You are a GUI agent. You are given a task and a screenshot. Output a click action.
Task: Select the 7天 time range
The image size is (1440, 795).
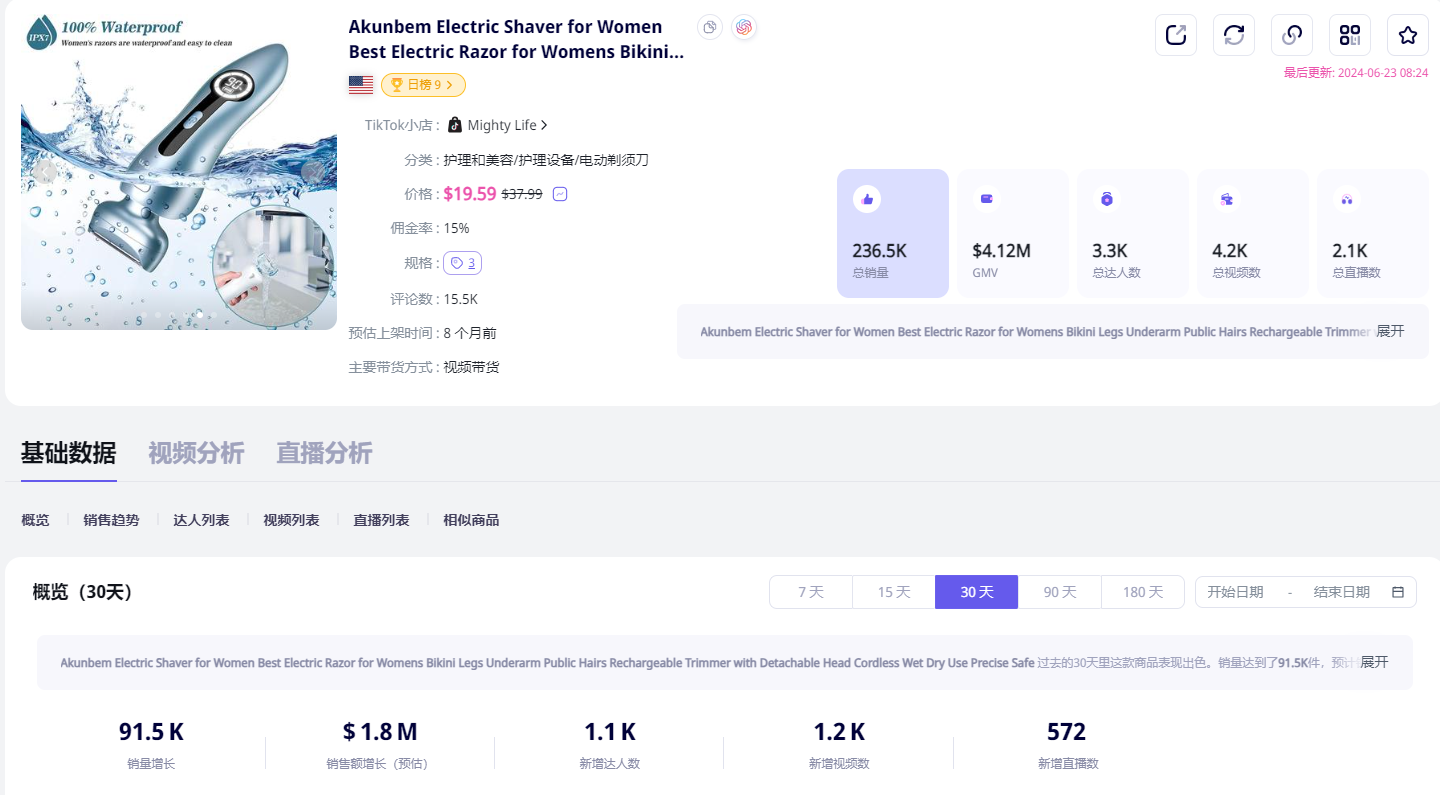811,592
